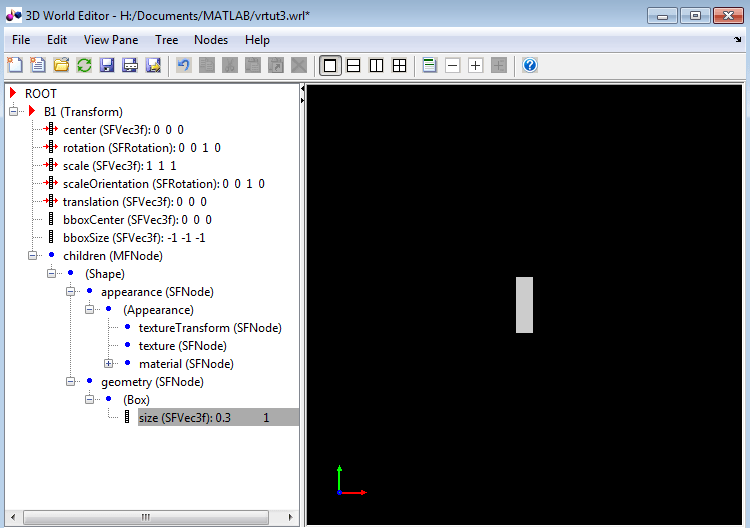This screenshot has height=528, width=750.
Task: Collapse the (Box) node
Action: 90,399
